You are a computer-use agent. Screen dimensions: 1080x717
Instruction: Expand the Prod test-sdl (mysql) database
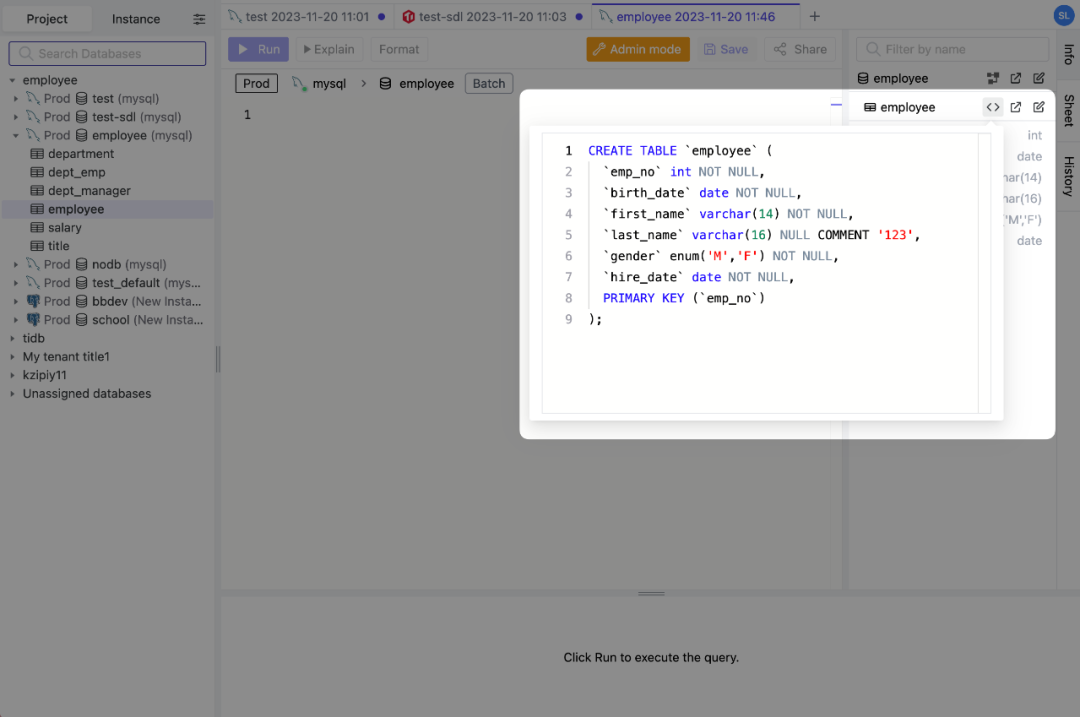point(16,117)
